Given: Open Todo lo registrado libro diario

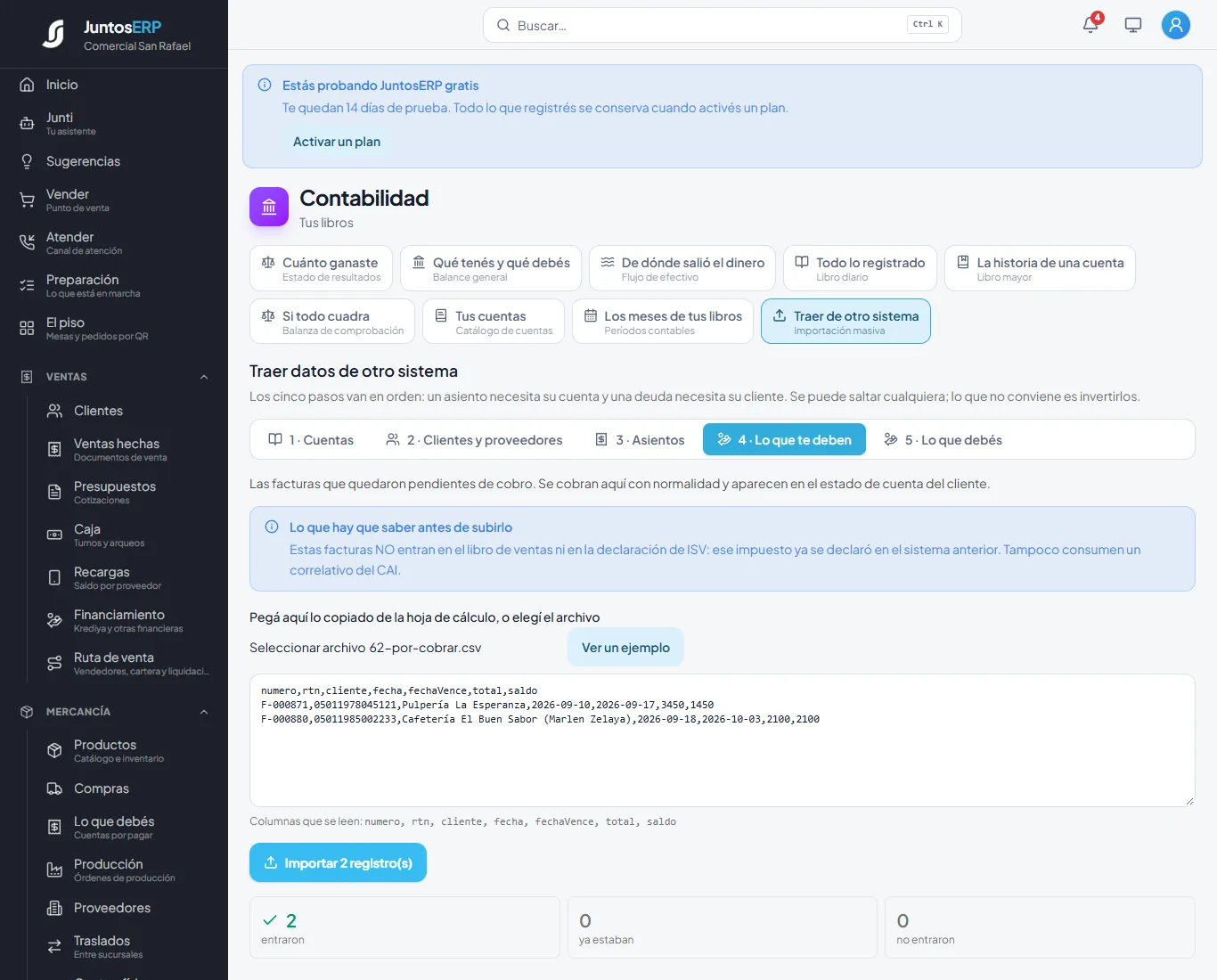Looking at the screenshot, I should click(x=860, y=268).
